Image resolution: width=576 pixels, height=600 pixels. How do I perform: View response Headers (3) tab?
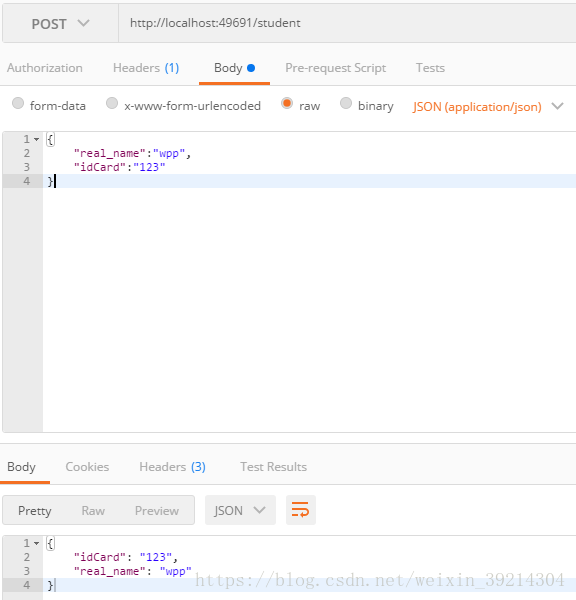coord(173,467)
